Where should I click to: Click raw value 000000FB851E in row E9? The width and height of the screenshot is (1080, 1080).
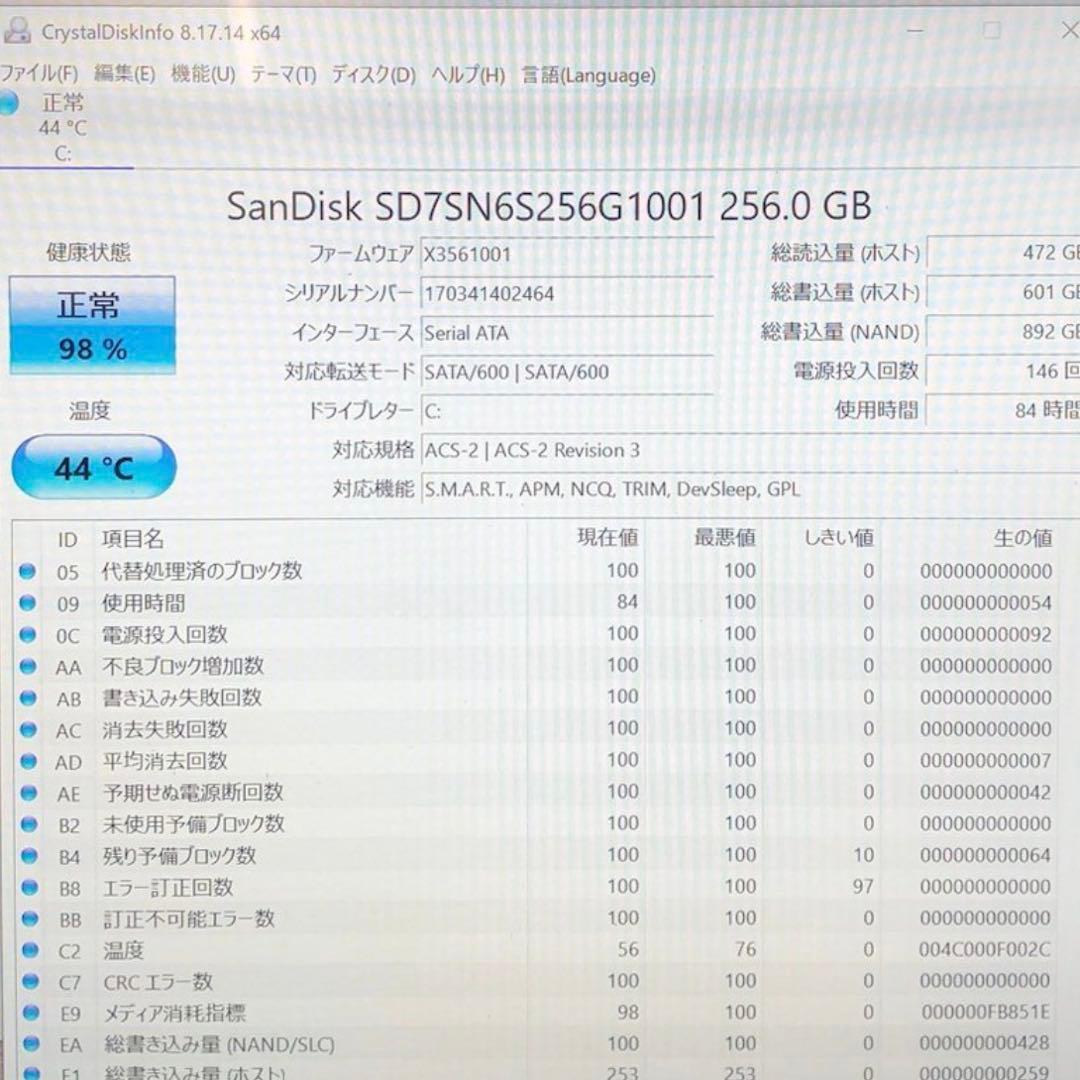[986, 1012]
